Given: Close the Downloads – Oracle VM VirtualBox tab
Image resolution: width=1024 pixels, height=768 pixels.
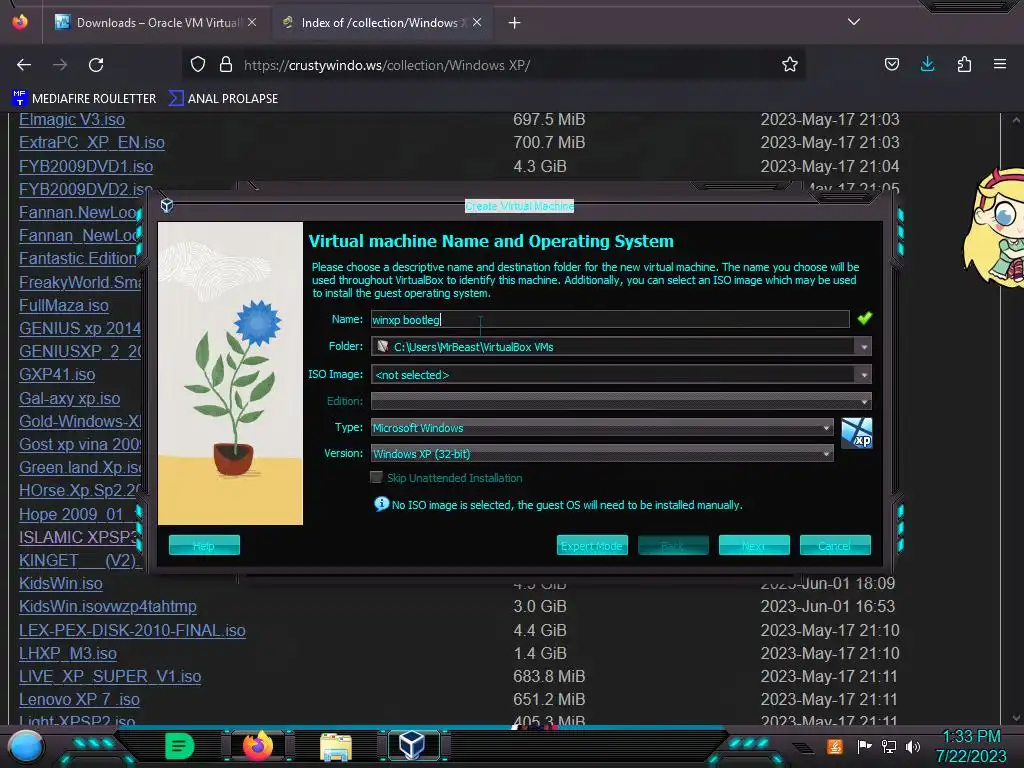Looking at the screenshot, I should [x=252, y=22].
